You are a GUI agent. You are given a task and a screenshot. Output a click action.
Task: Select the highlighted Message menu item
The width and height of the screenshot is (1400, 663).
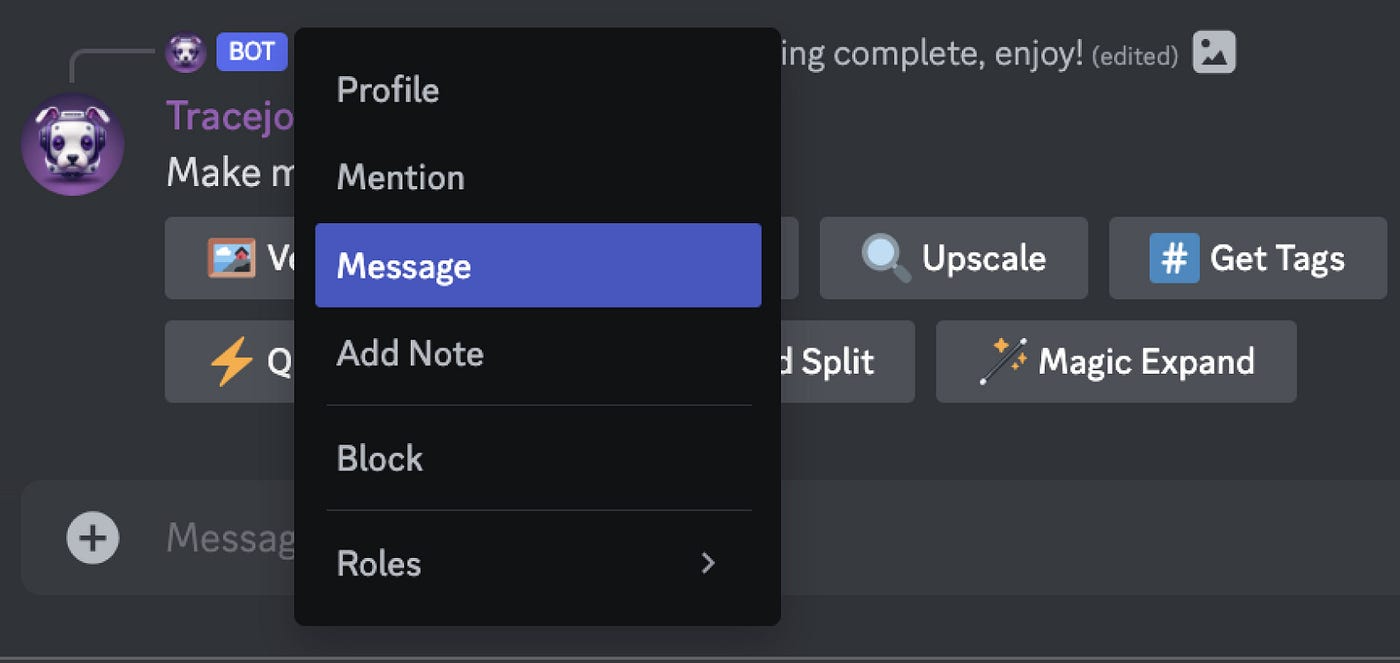(x=538, y=265)
